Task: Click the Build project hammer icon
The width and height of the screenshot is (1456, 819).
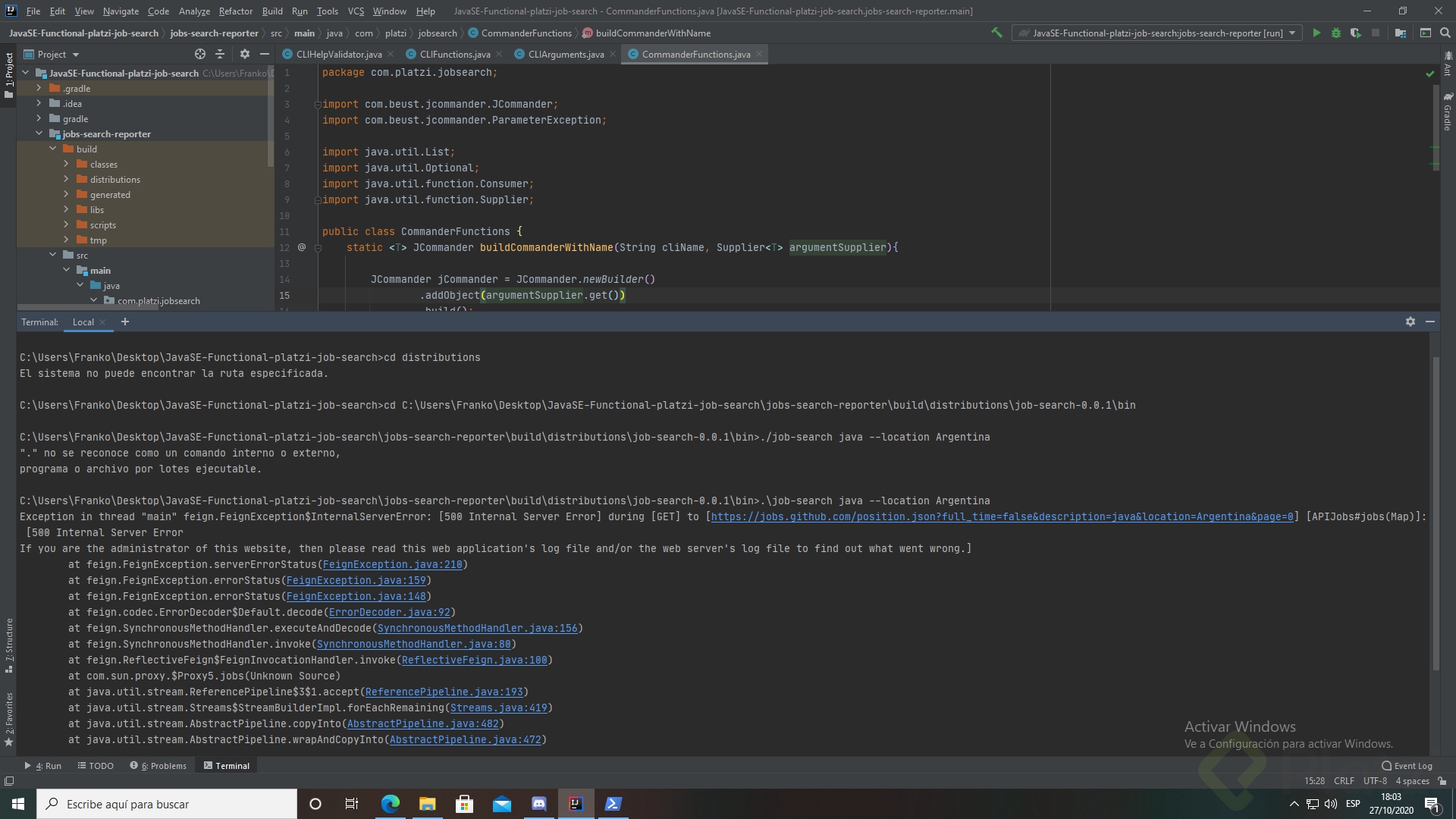Action: 996,33
